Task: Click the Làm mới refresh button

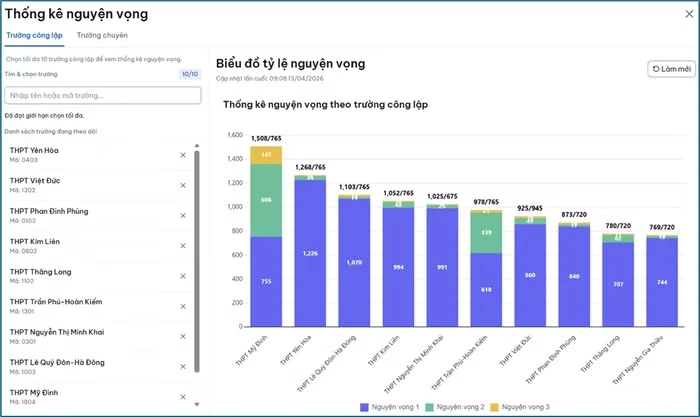Action: click(671, 69)
